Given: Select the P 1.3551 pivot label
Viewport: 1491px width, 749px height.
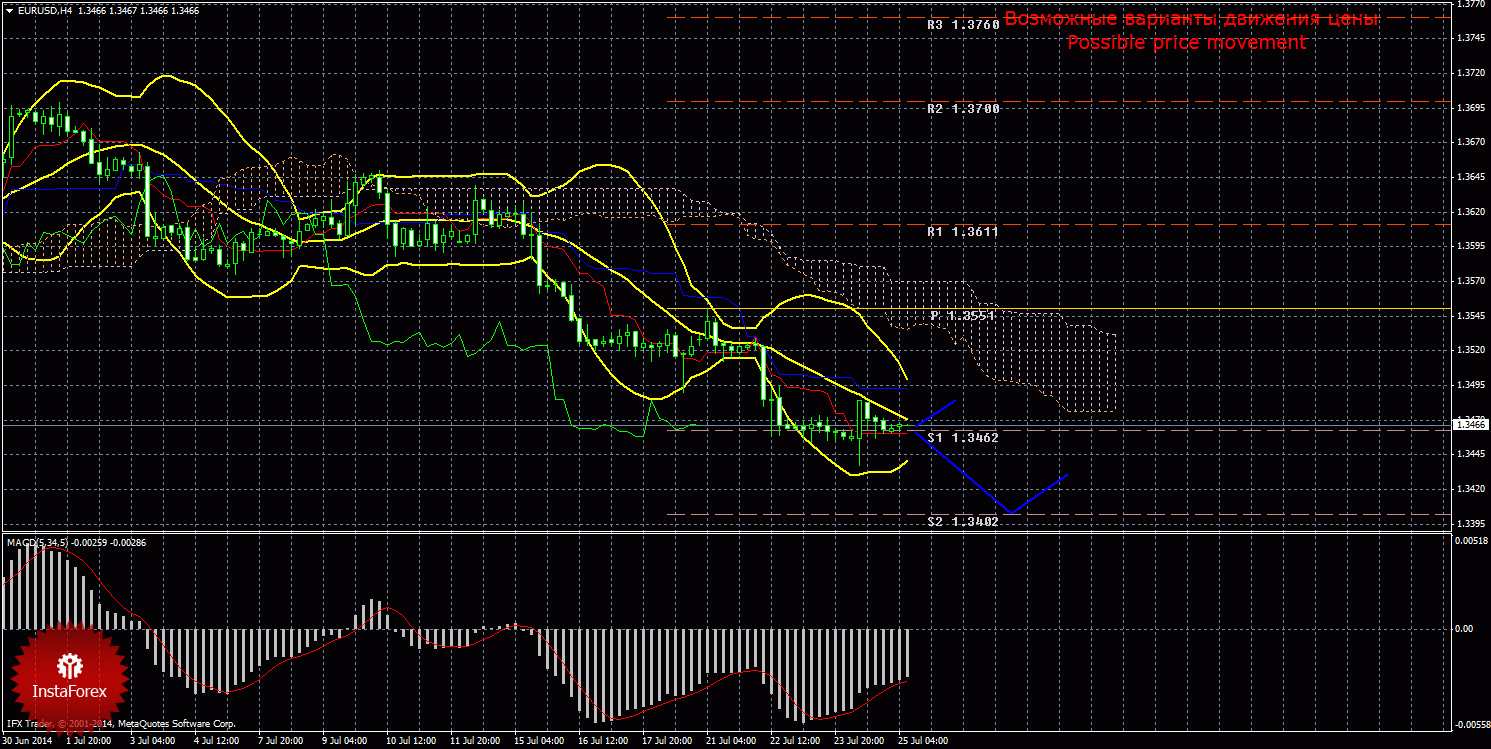Looking at the screenshot, I should click(964, 315).
